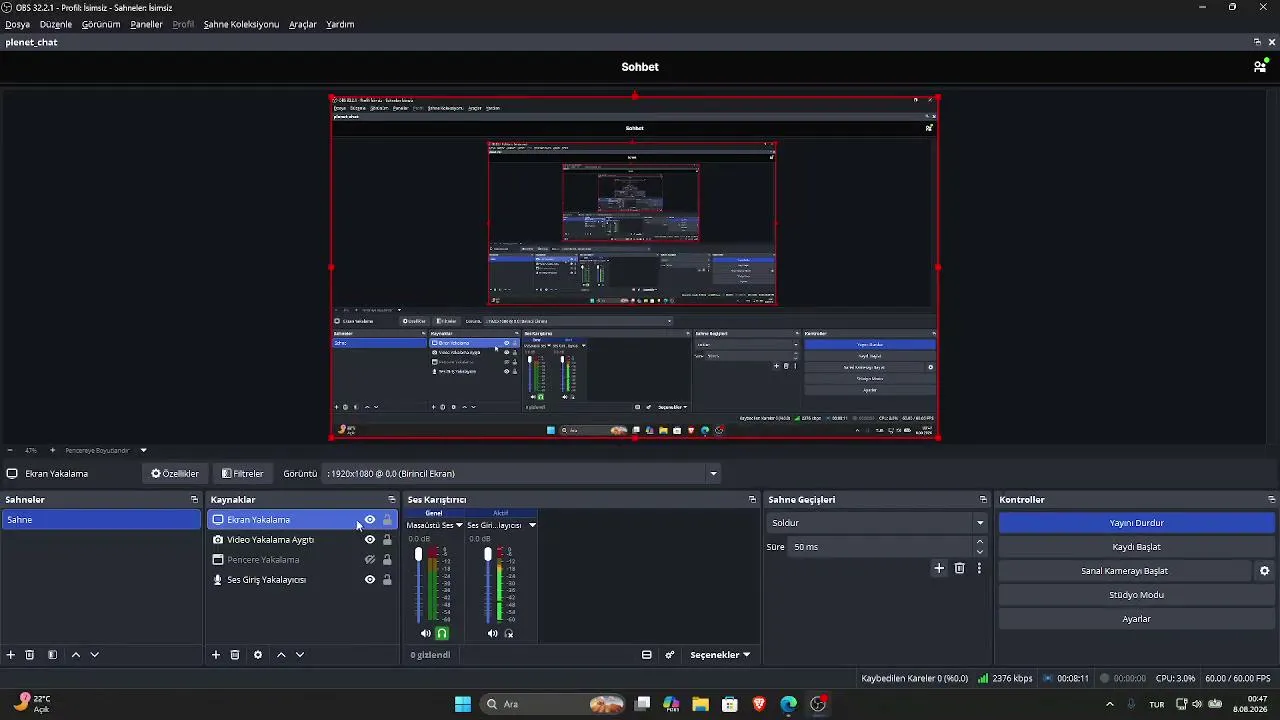Click the Masaüstü Ses volume fader

(x=419, y=555)
